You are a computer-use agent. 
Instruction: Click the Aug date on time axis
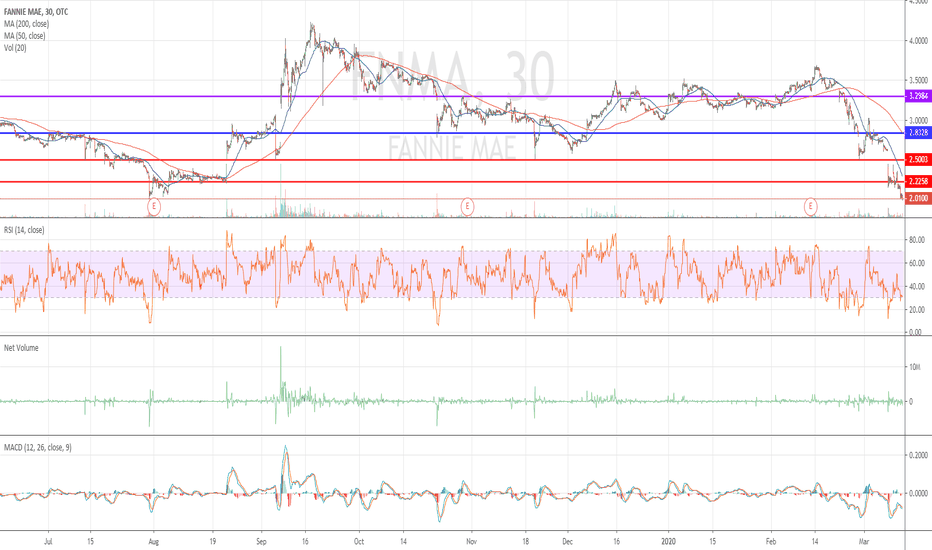[x=153, y=542]
